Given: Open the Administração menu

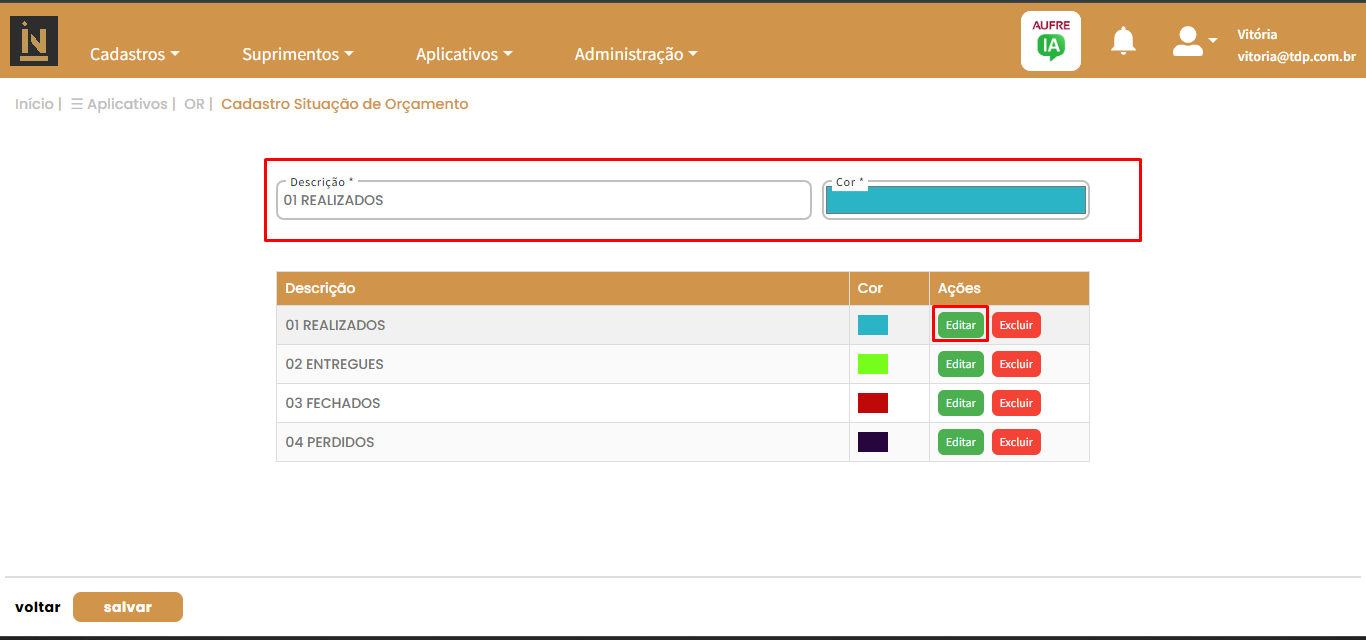Looking at the screenshot, I should pyautogui.click(x=635, y=54).
